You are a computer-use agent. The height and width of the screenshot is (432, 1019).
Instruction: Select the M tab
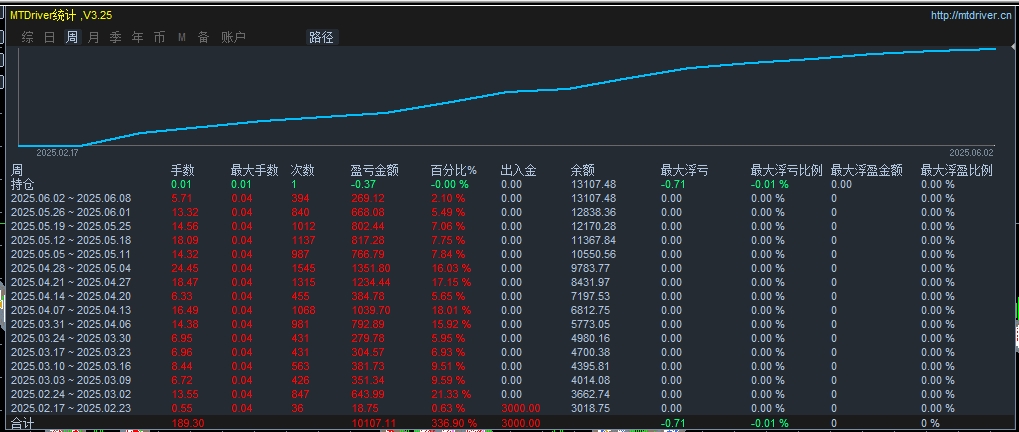click(182, 38)
